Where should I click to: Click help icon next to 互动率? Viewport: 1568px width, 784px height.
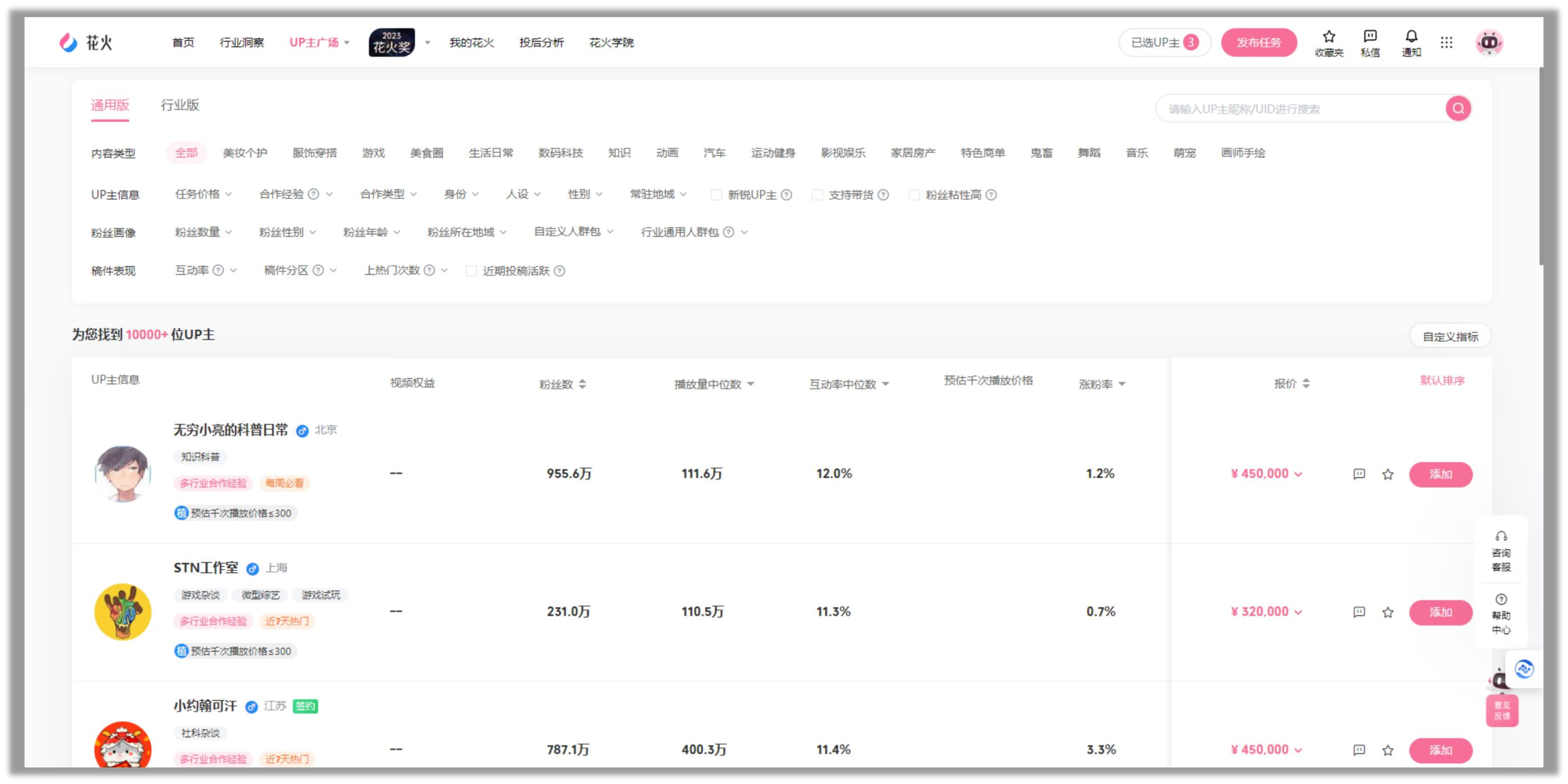coord(218,270)
